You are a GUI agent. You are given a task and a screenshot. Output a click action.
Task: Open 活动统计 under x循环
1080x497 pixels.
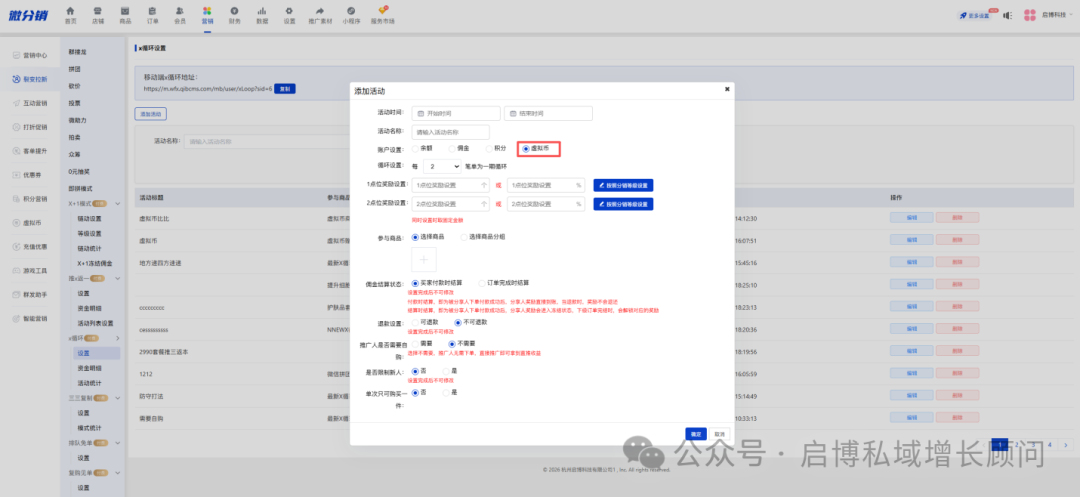(x=90, y=383)
